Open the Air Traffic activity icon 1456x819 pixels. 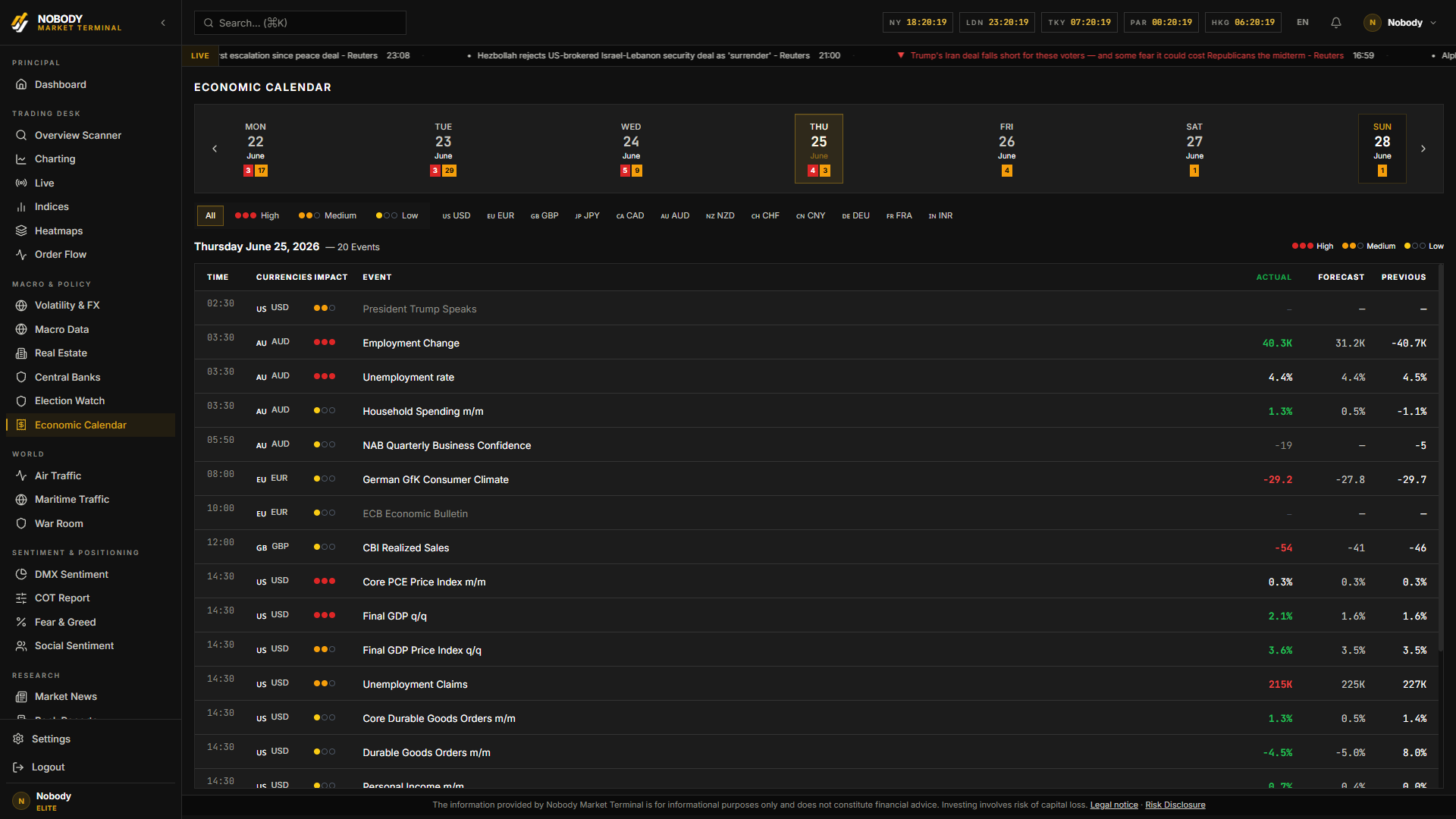tap(21, 475)
